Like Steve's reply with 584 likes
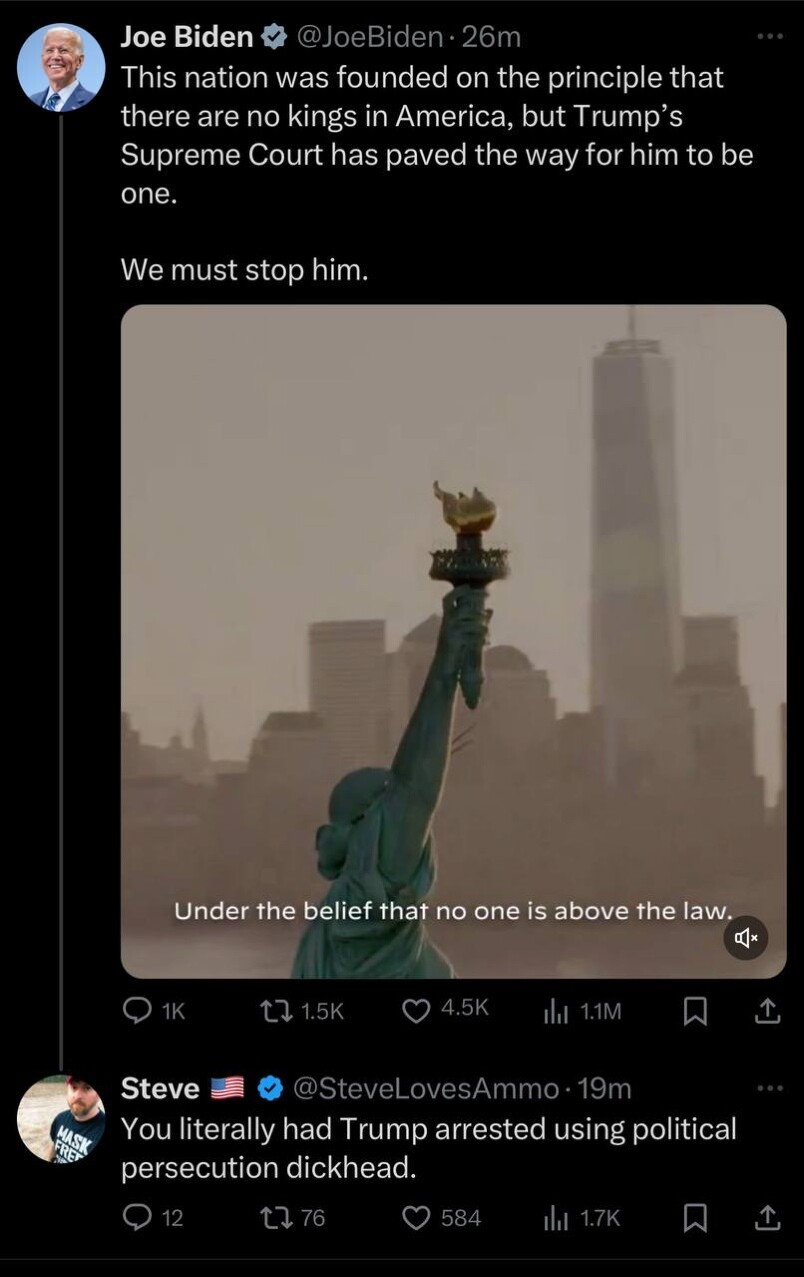Viewport: 804px width, 1277px height. (442, 1217)
